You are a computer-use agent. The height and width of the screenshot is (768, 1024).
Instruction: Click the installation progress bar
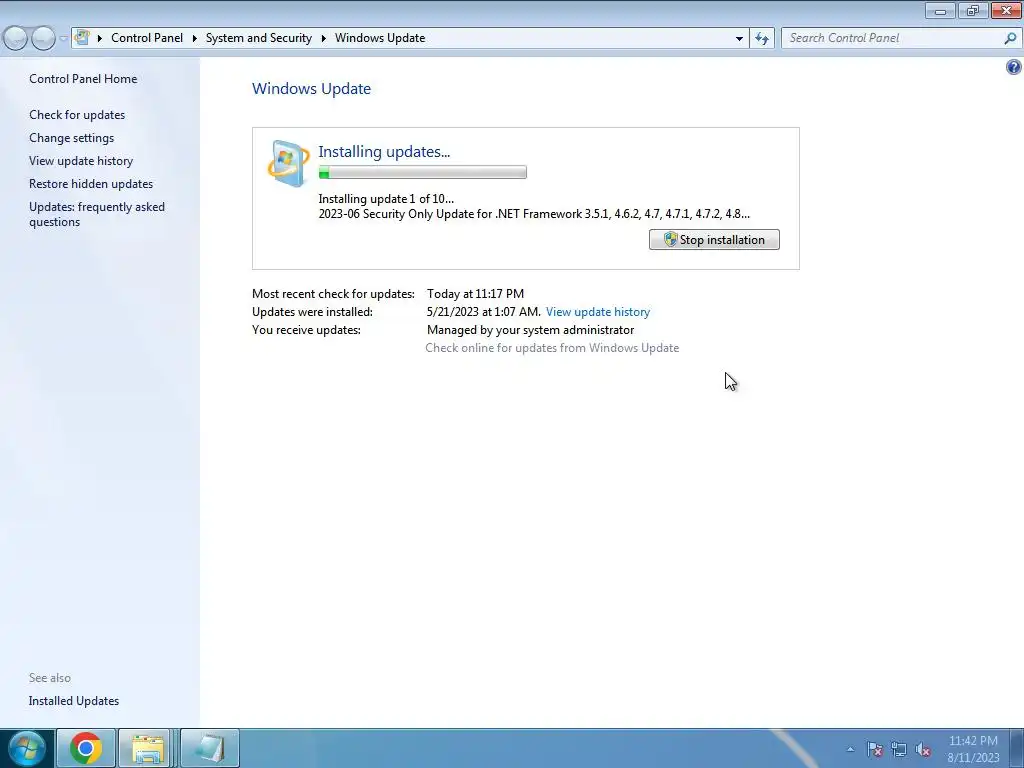pos(423,172)
